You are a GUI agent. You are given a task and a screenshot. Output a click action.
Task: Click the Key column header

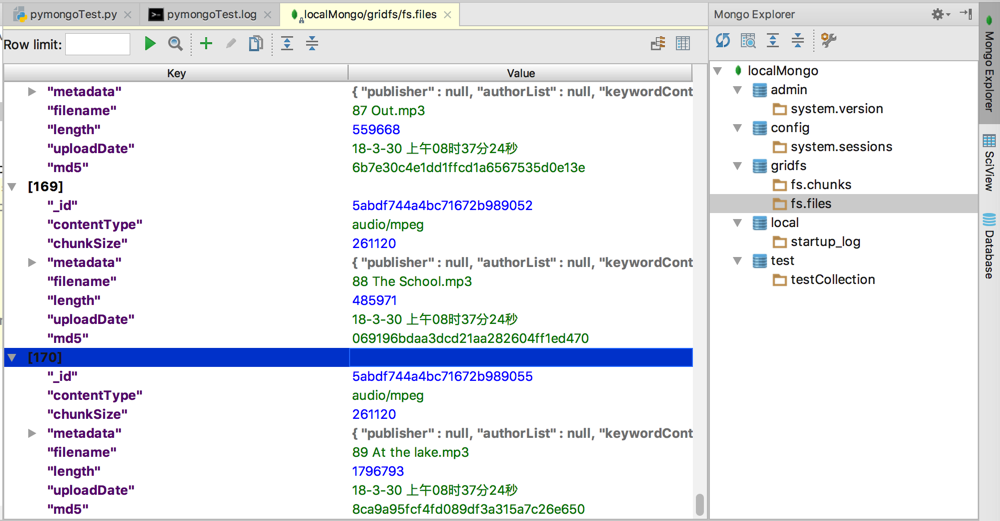tap(176, 73)
